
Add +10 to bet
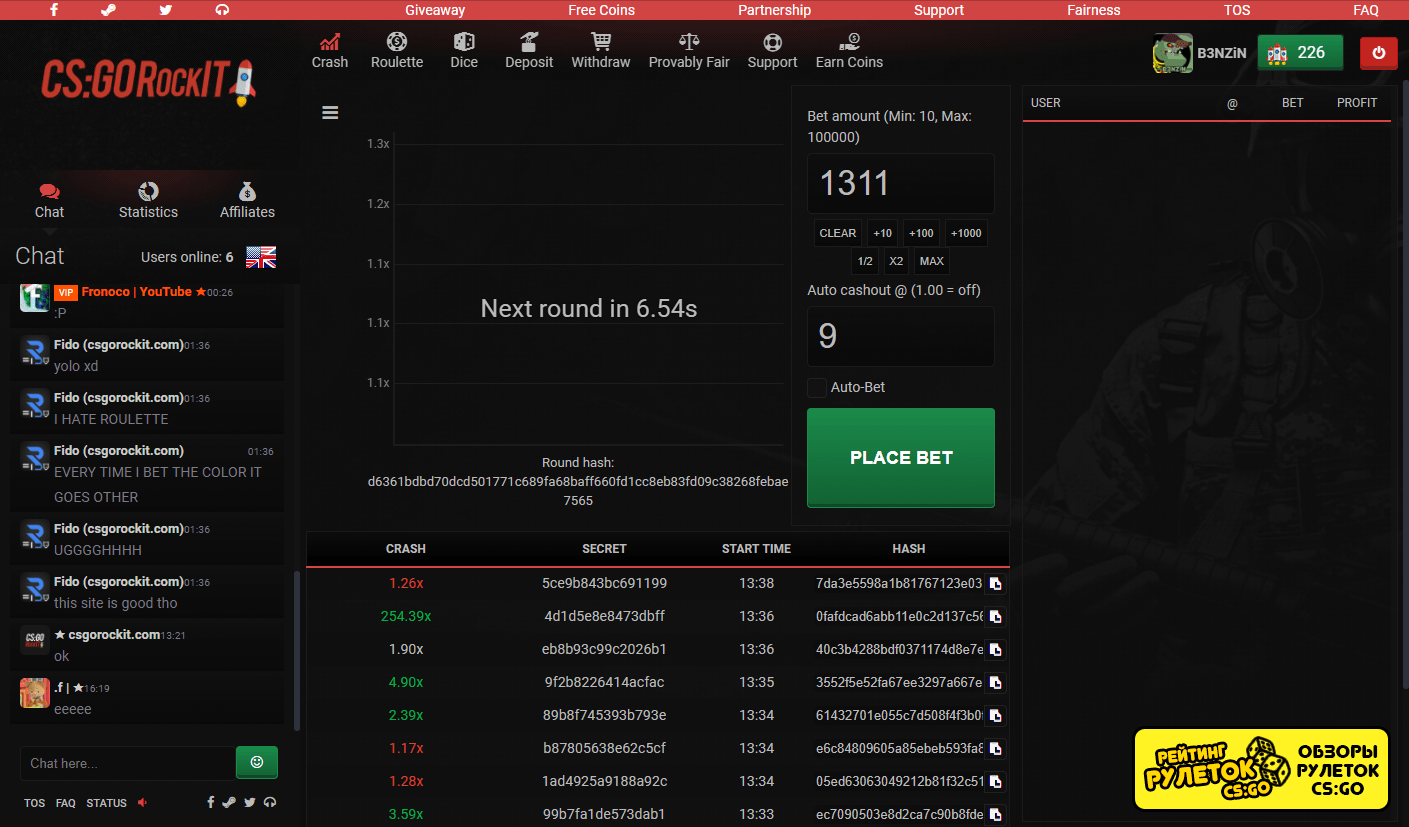point(882,233)
